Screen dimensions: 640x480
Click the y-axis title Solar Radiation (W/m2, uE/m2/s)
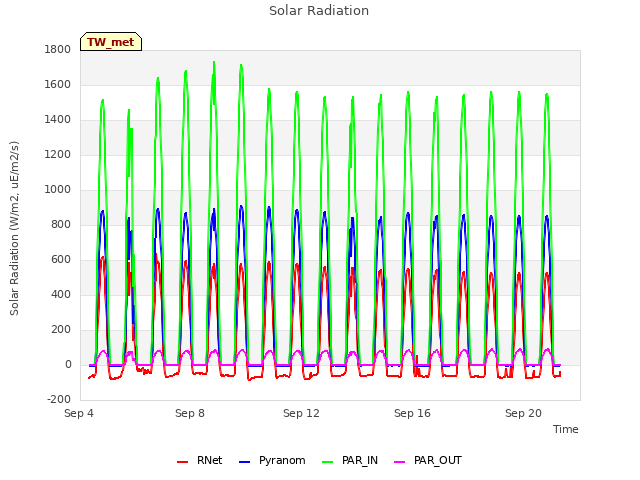point(14,228)
